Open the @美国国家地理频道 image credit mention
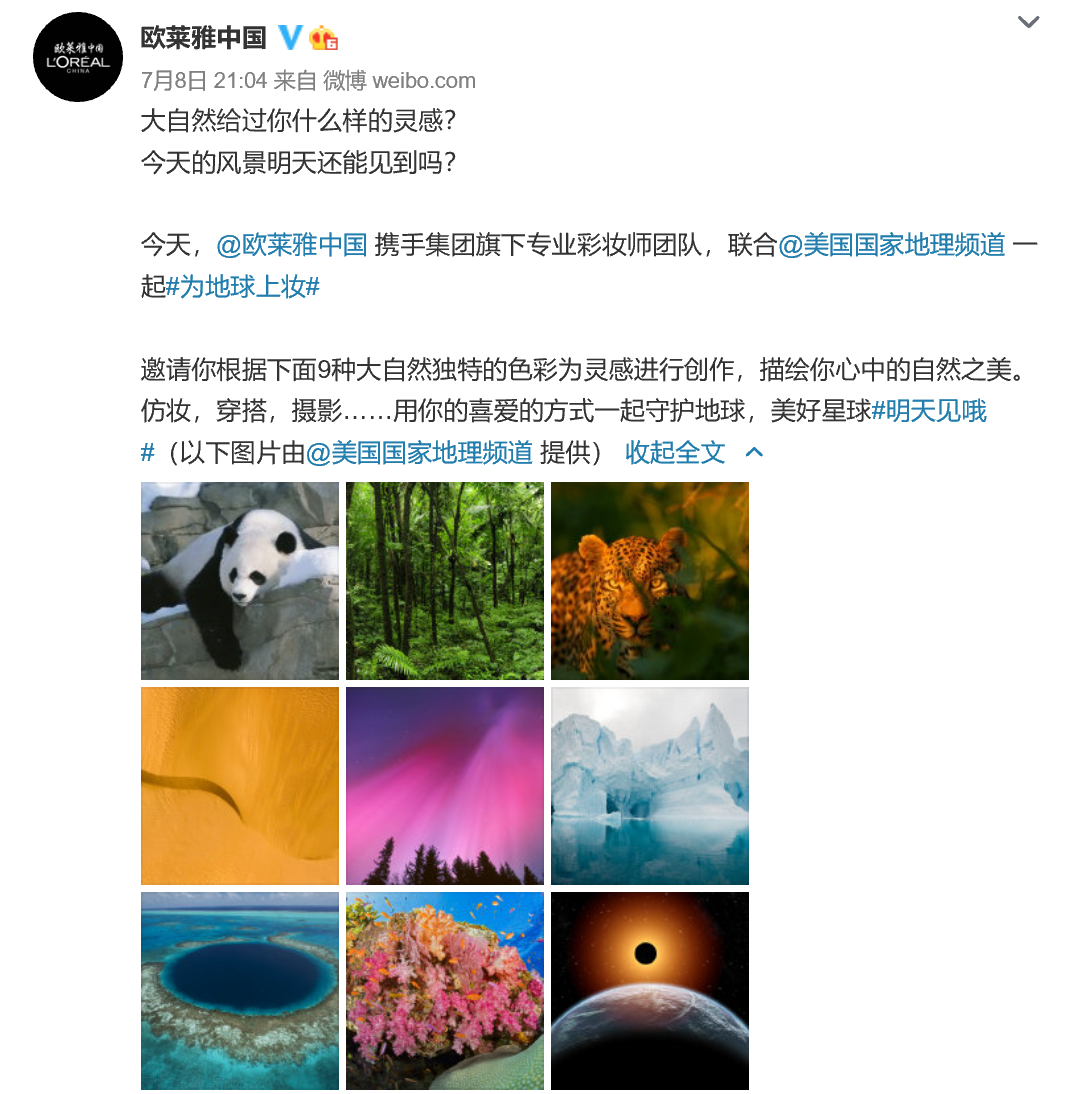 pos(419,452)
